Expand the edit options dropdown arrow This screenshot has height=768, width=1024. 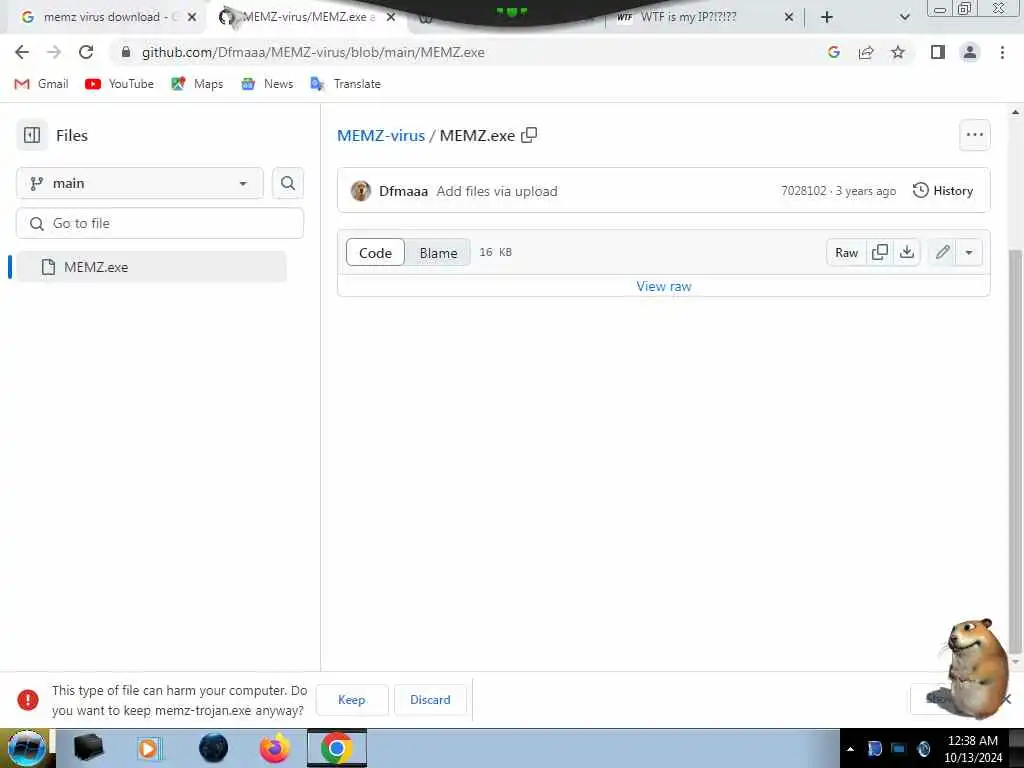pos(969,252)
